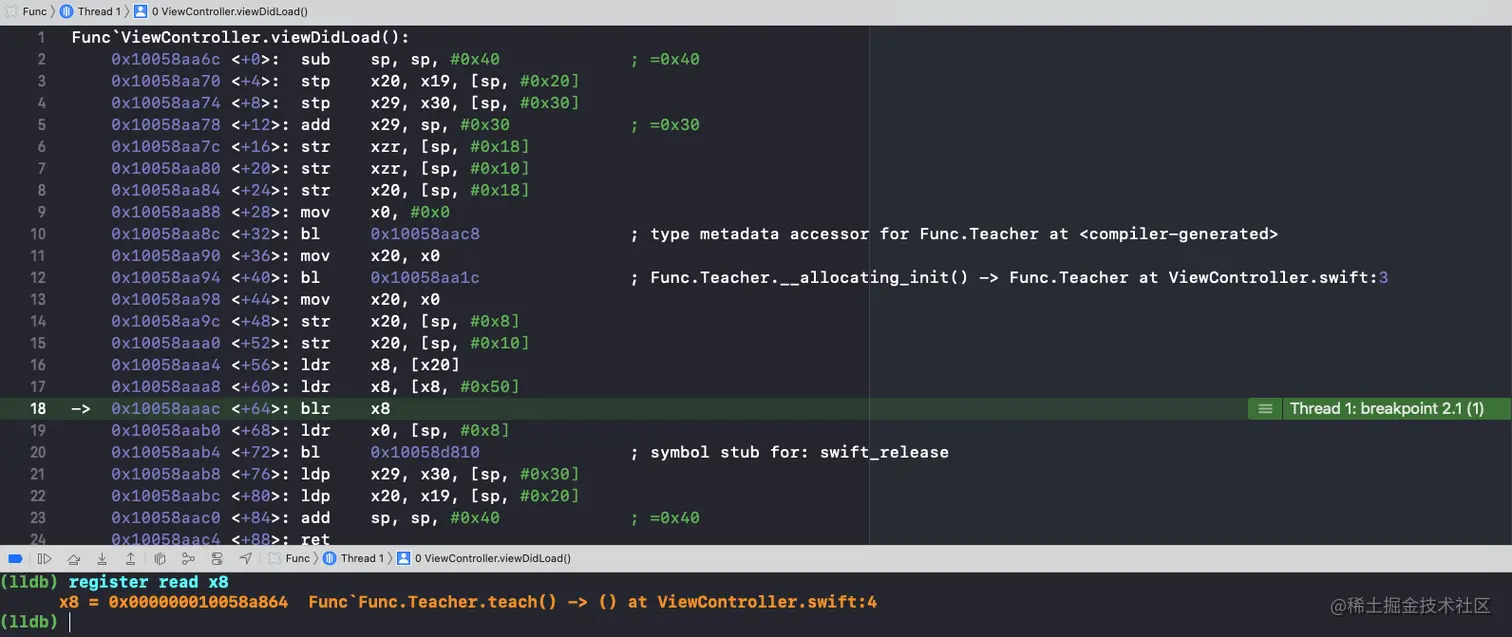Image resolution: width=1512 pixels, height=637 pixels.
Task: Click Func app icon in top jump bar
Action: [10, 11]
